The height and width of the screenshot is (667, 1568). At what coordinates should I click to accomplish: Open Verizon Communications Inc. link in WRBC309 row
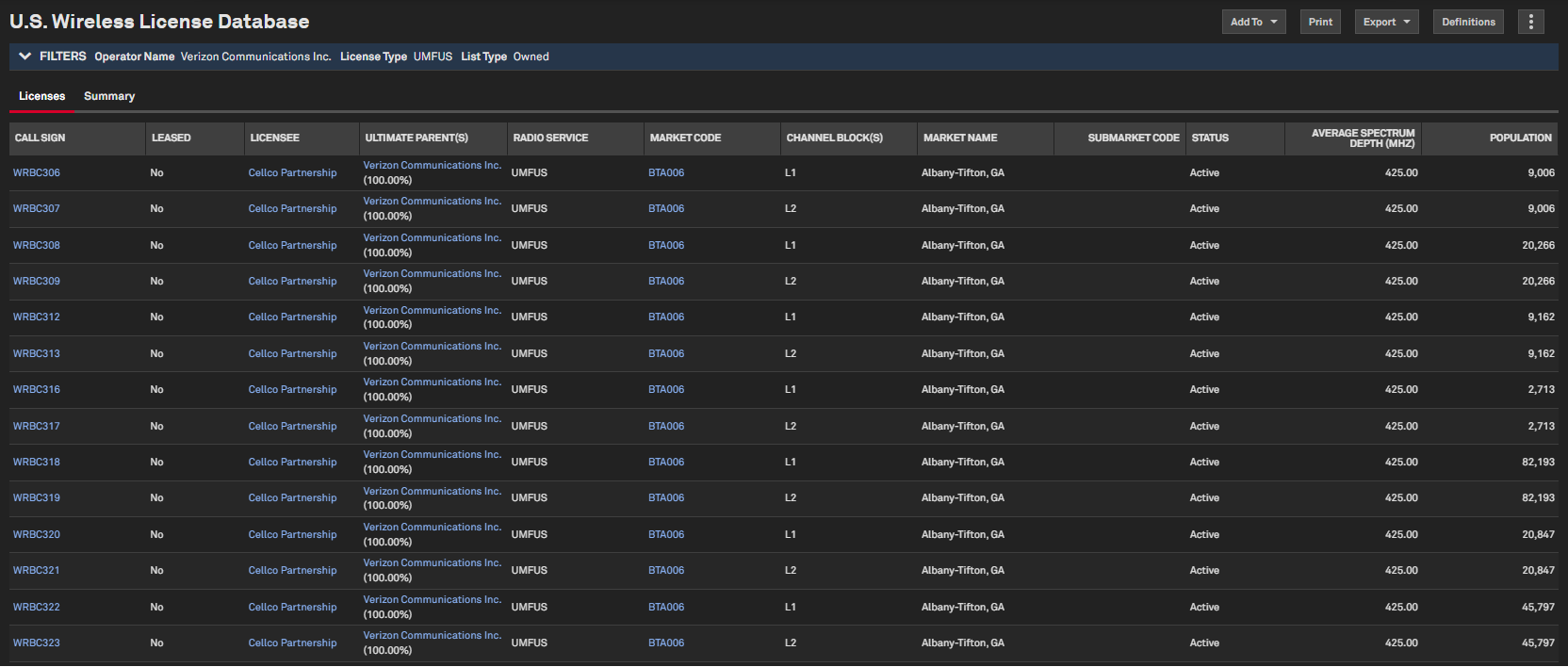(432, 274)
